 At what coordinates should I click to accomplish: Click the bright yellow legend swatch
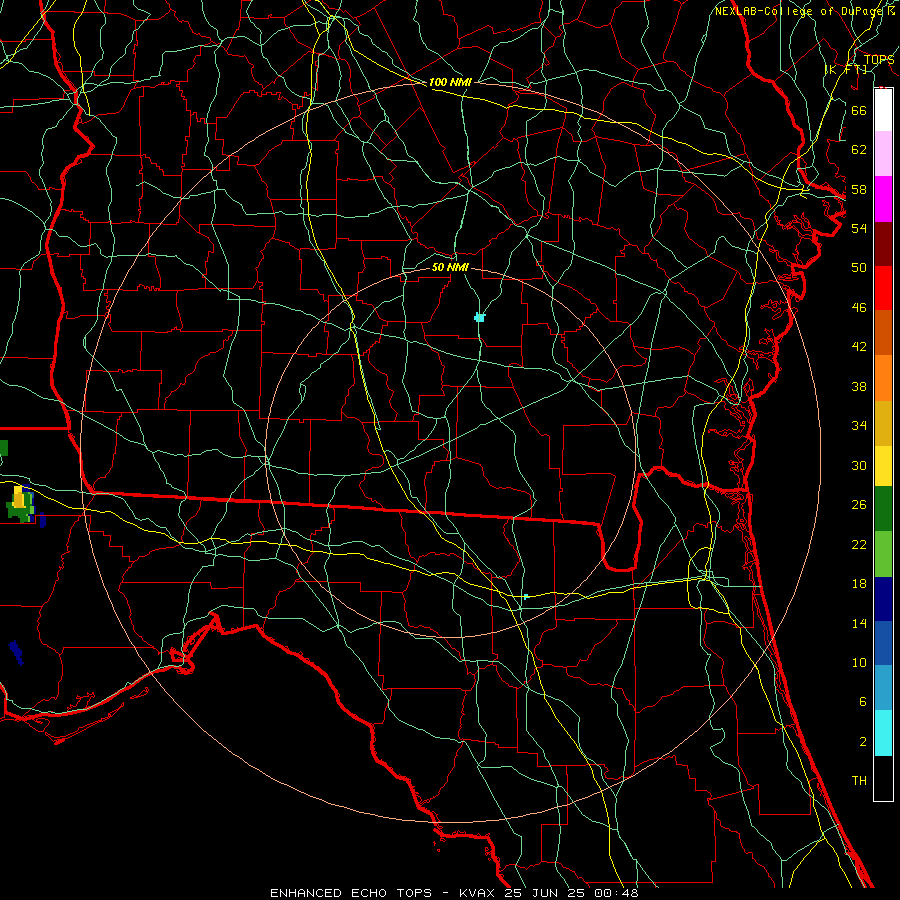click(883, 466)
